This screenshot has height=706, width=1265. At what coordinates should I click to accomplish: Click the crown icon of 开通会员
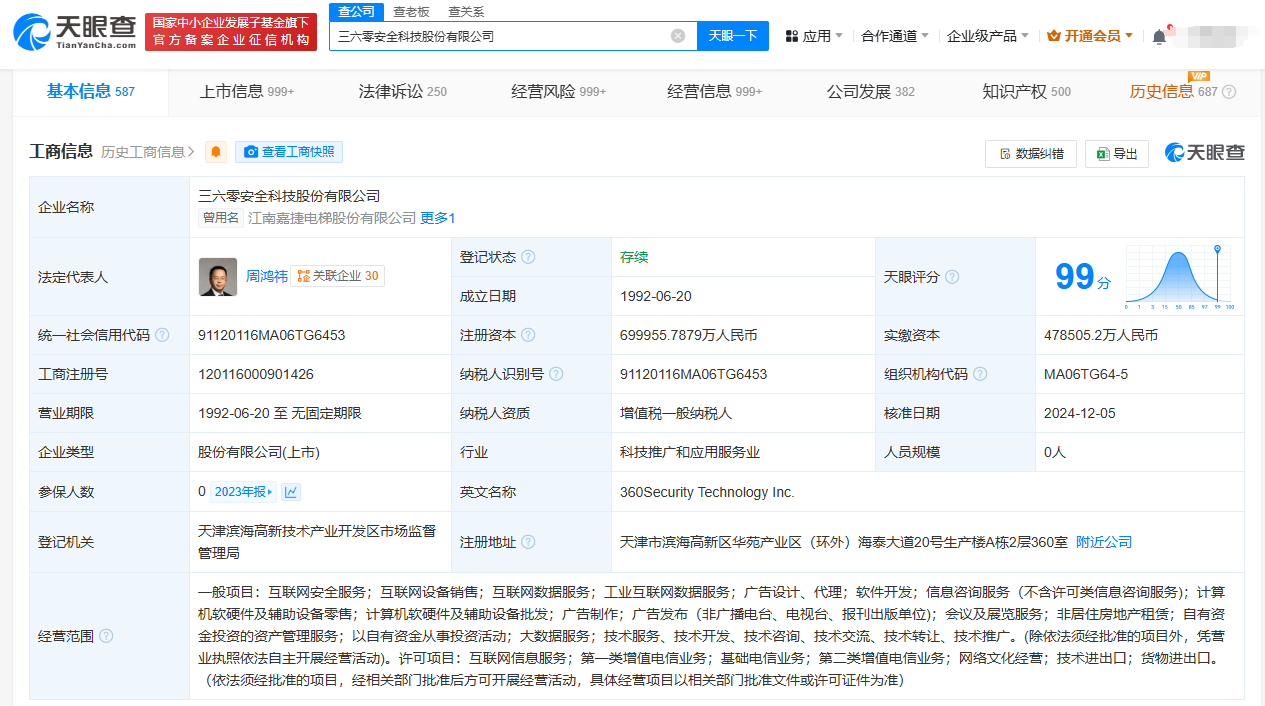(x=1054, y=36)
